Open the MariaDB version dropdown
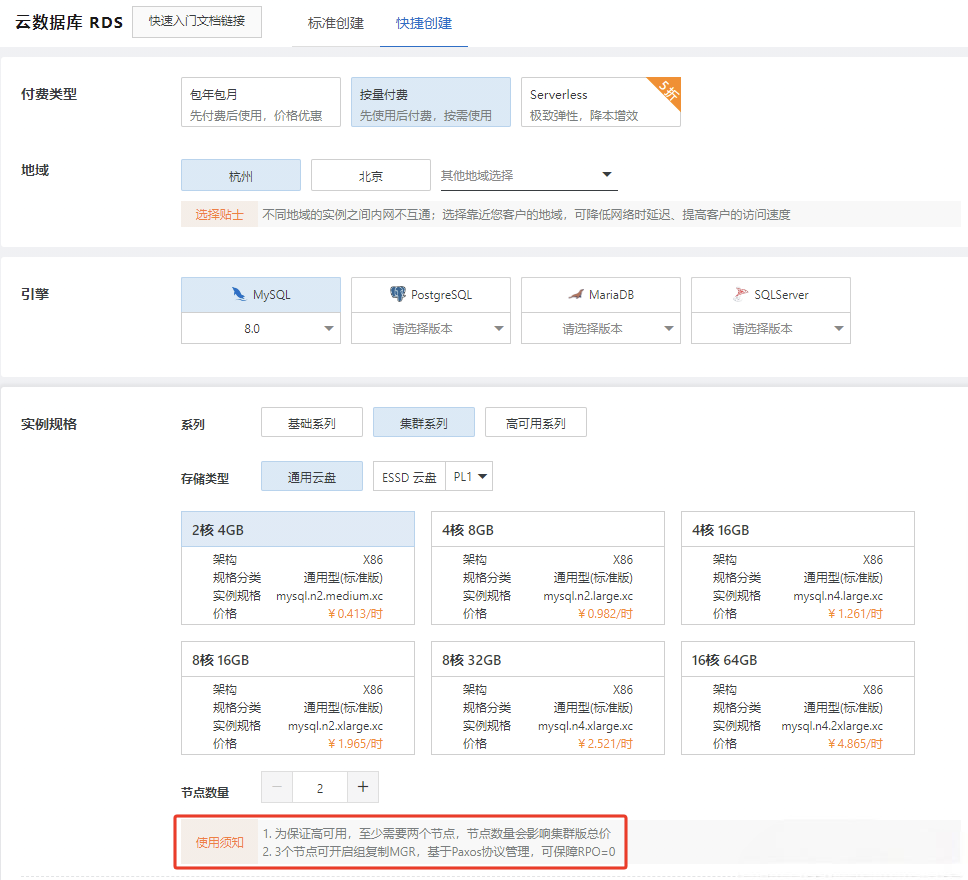968x880 pixels. click(x=601, y=328)
